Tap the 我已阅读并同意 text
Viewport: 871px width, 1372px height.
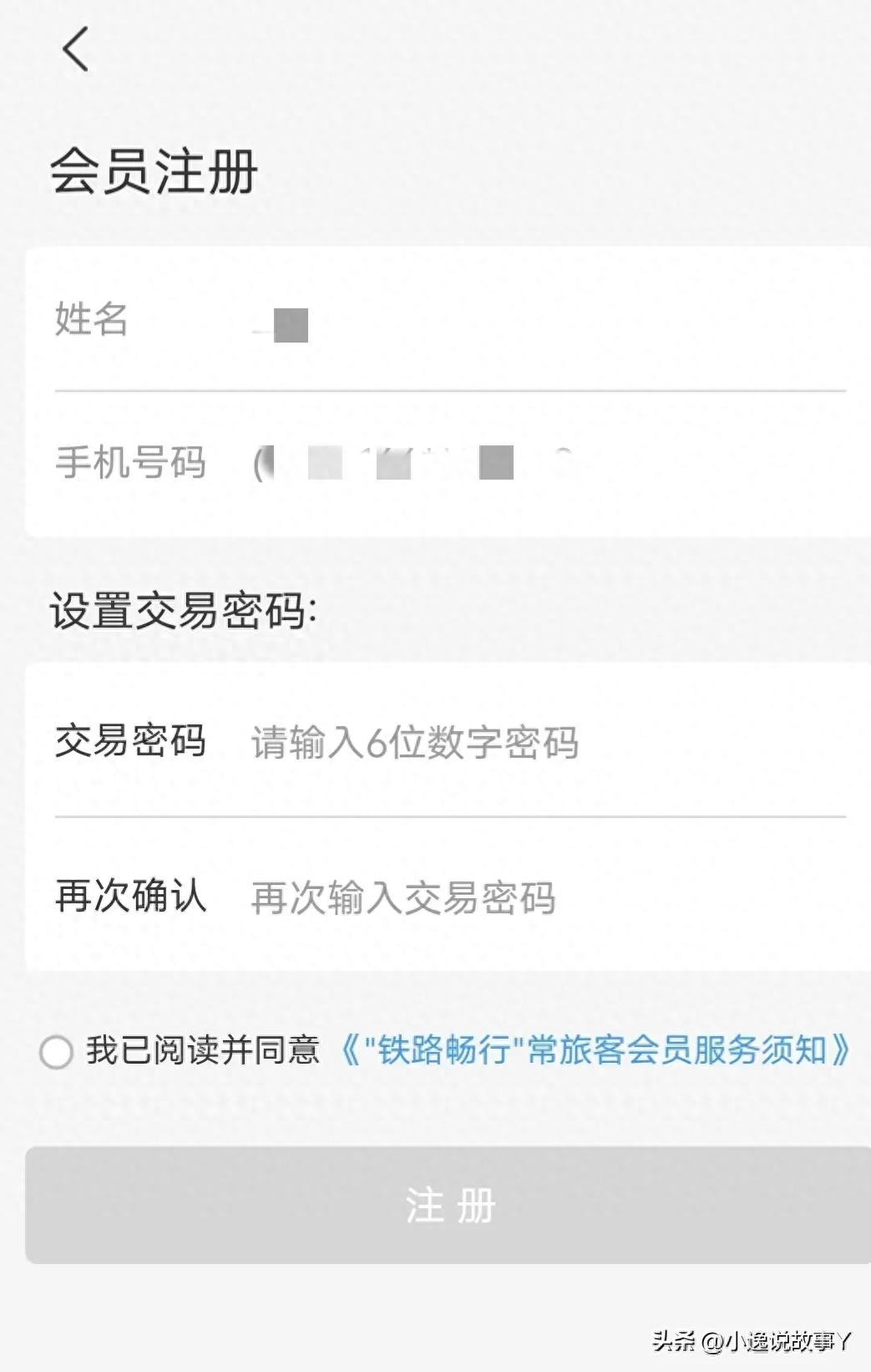coord(203,1050)
